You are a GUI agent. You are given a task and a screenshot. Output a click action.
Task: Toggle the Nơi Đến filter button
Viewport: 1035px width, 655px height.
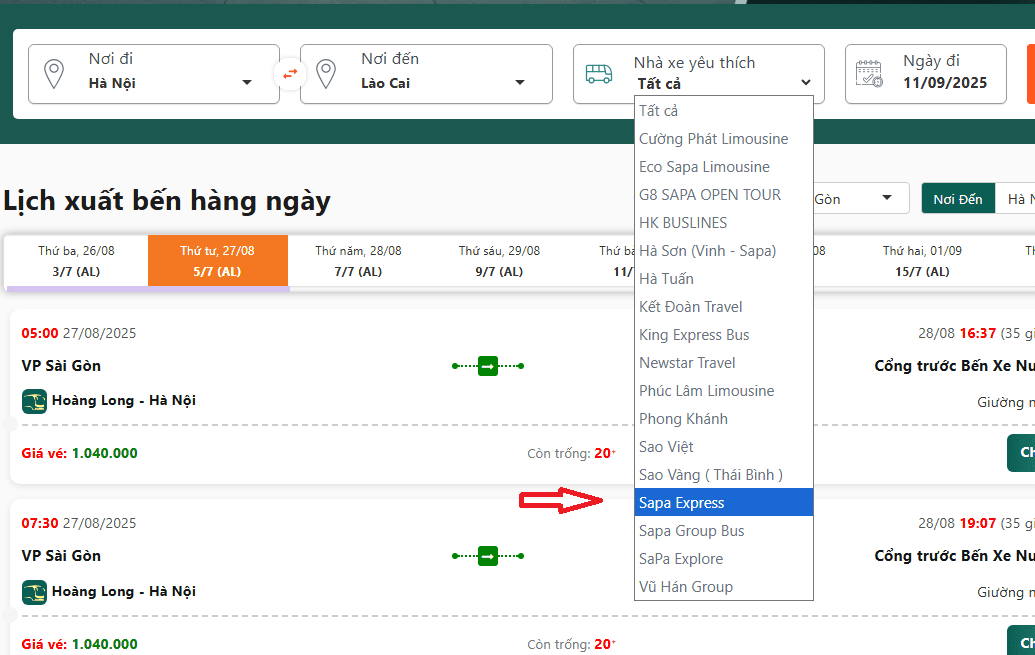click(x=957, y=199)
